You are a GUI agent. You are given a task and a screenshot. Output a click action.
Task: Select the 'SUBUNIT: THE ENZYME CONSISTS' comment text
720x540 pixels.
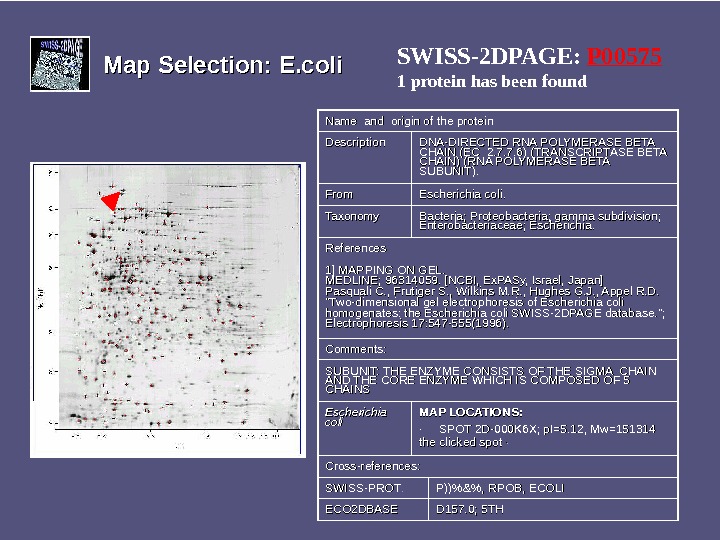tap(491, 380)
